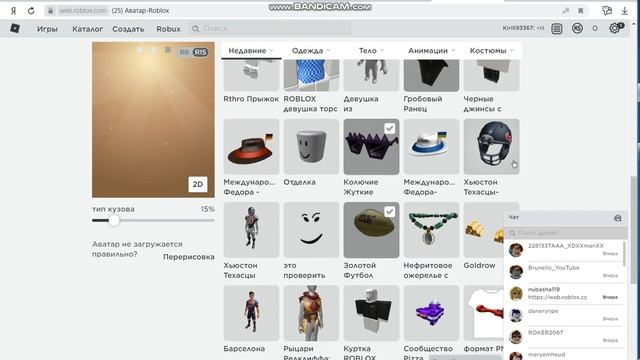Open the Каталог menu
The height and width of the screenshot is (360, 640).
click(87, 29)
